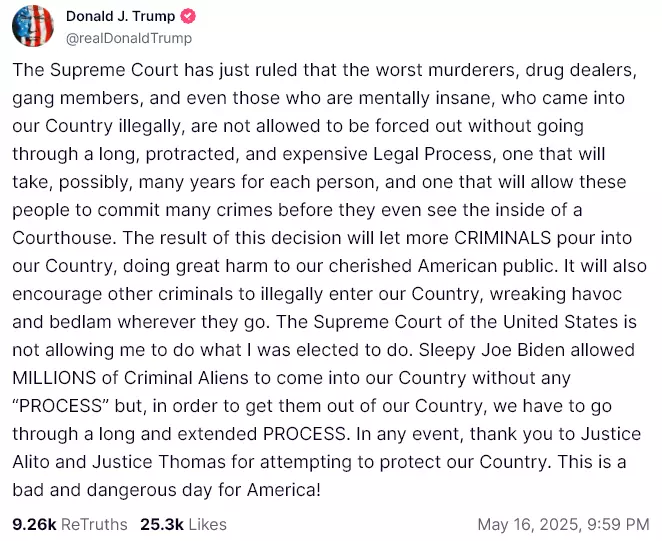Click the ReTruths label

[x=94, y=524]
